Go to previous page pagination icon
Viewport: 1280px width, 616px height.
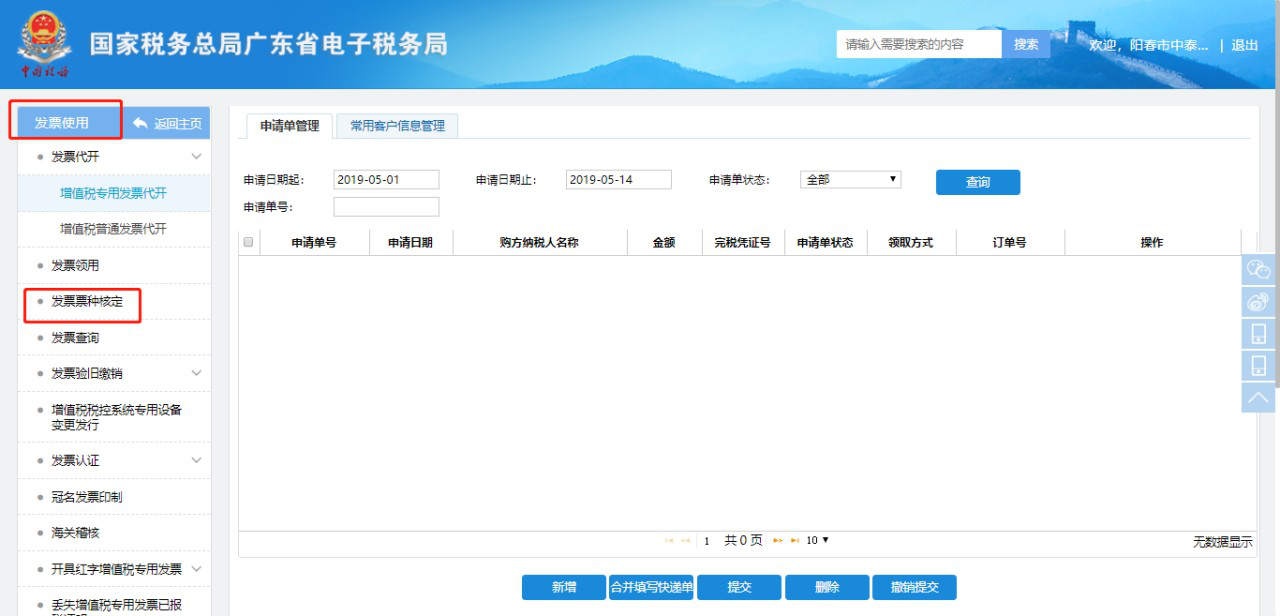(x=685, y=541)
